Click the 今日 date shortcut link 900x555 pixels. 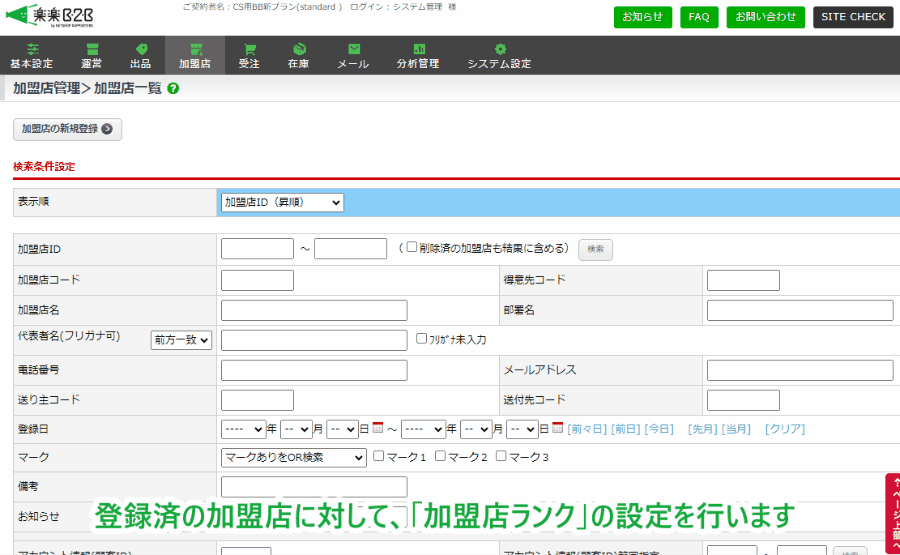point(658,429)
